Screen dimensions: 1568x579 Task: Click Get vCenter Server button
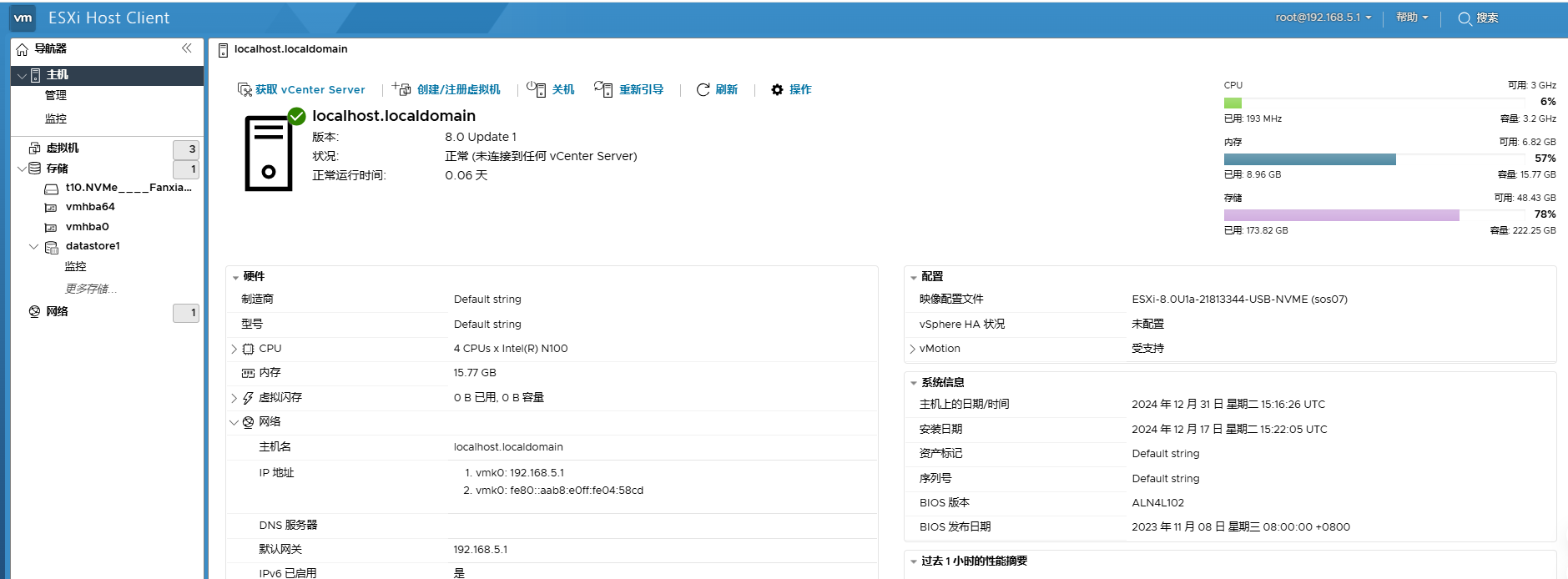pos(301,89)
